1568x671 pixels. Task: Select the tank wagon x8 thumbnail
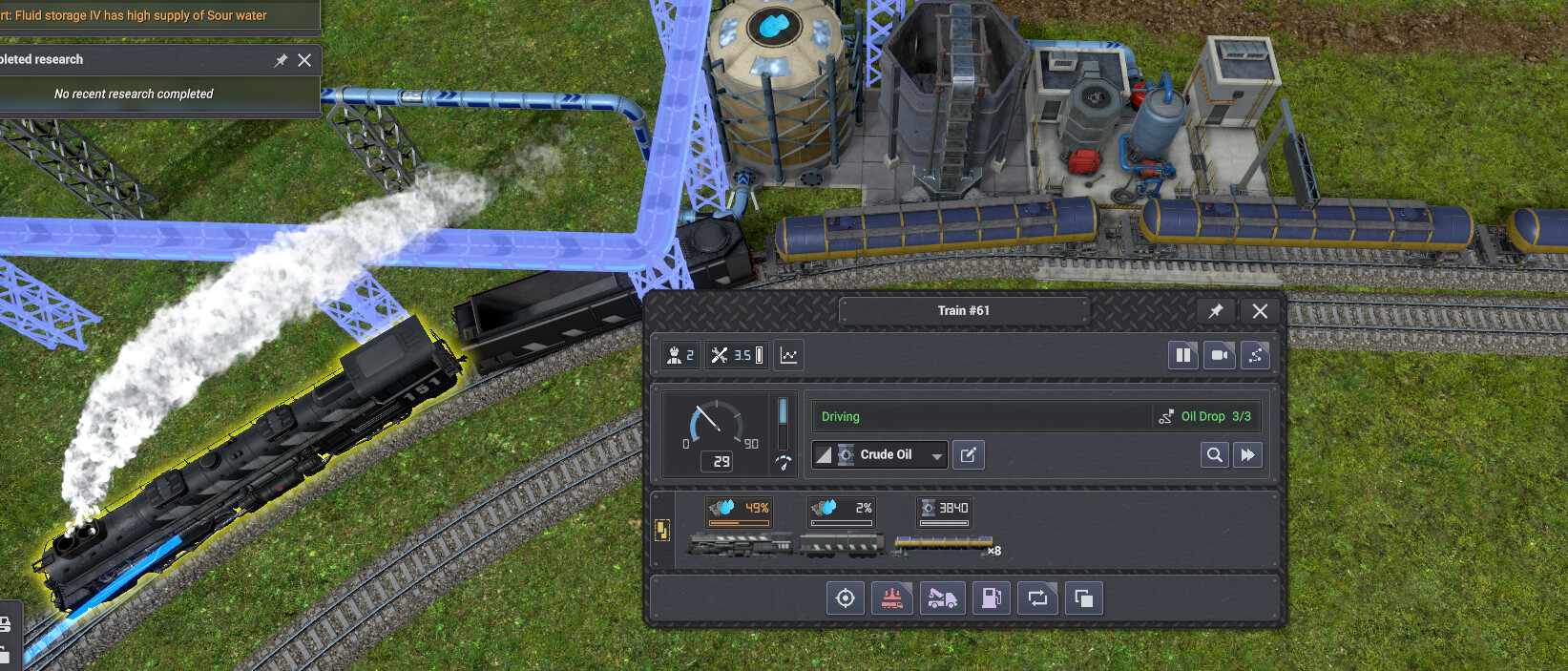coord(947,545)
